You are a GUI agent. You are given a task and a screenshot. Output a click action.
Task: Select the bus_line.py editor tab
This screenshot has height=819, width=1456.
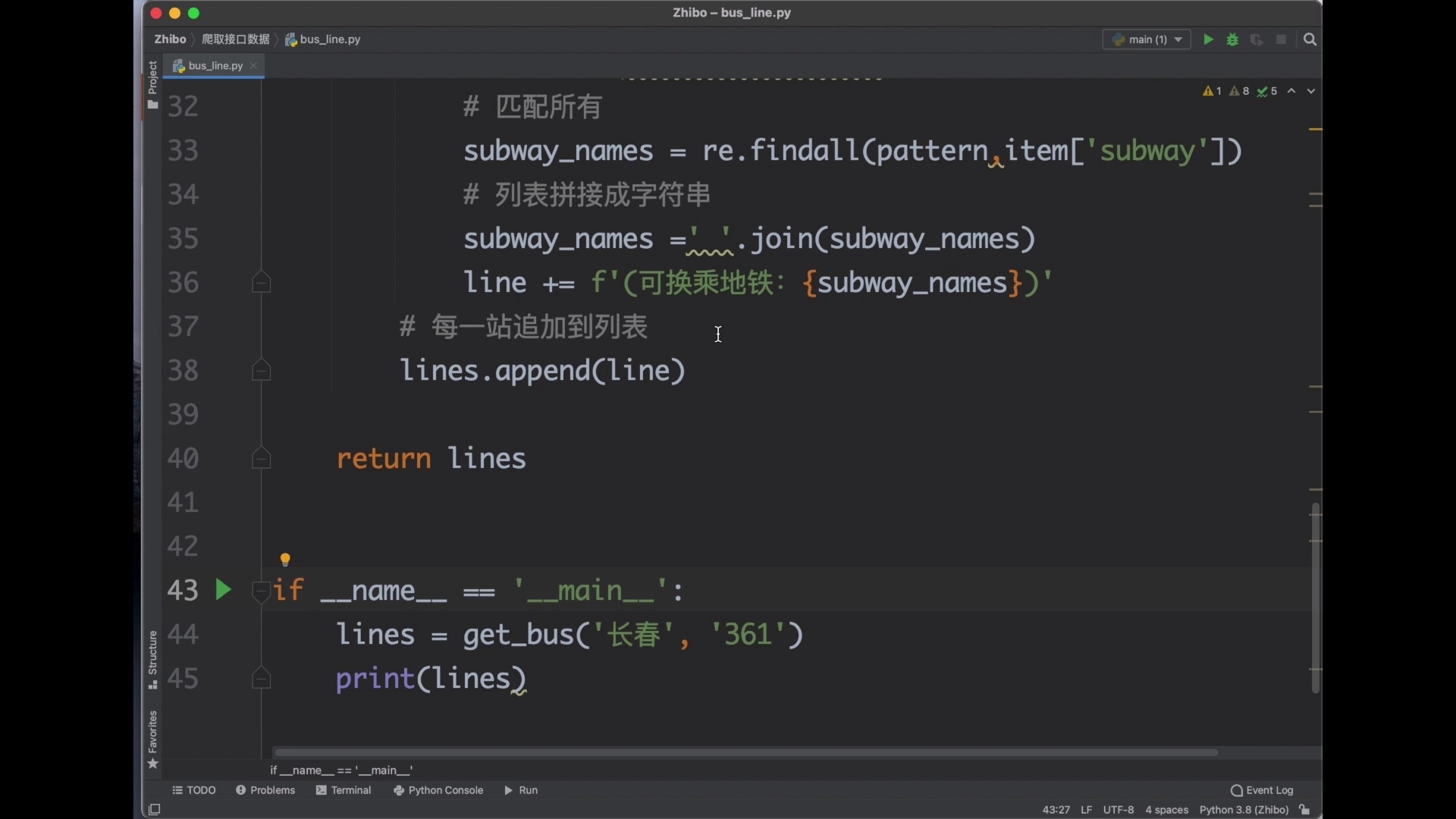[215, 66]
